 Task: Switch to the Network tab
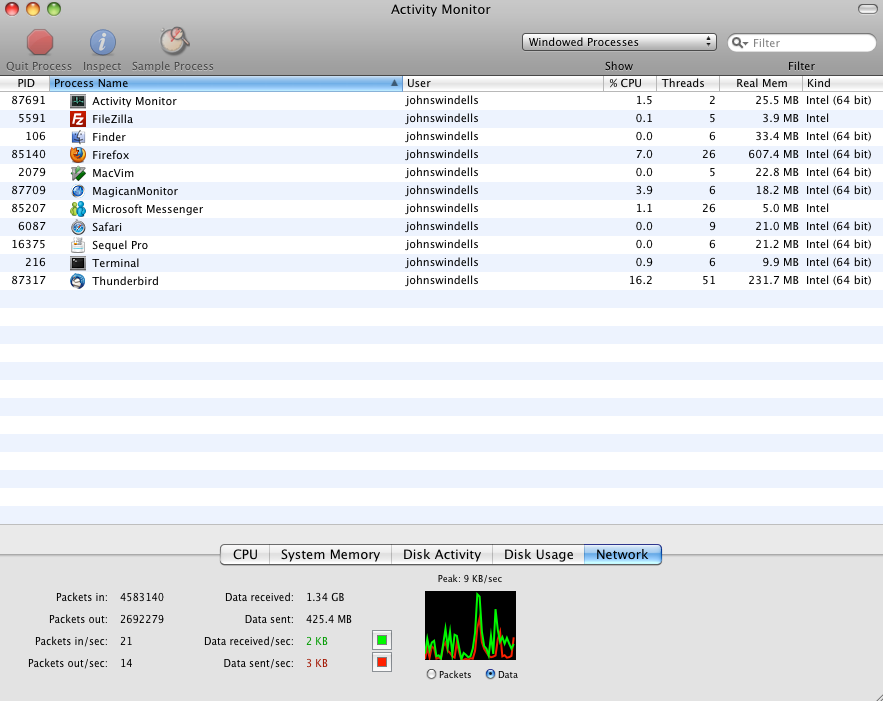(x=622, y=555)
